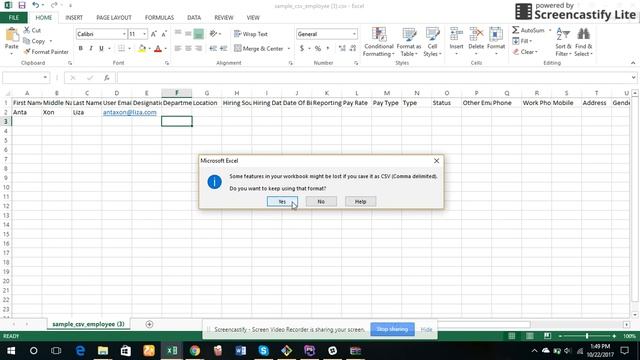Image resolution: width=640 pixels, height=360 pixels.
Task: Click Merge & Center
Action: point(259,49)
